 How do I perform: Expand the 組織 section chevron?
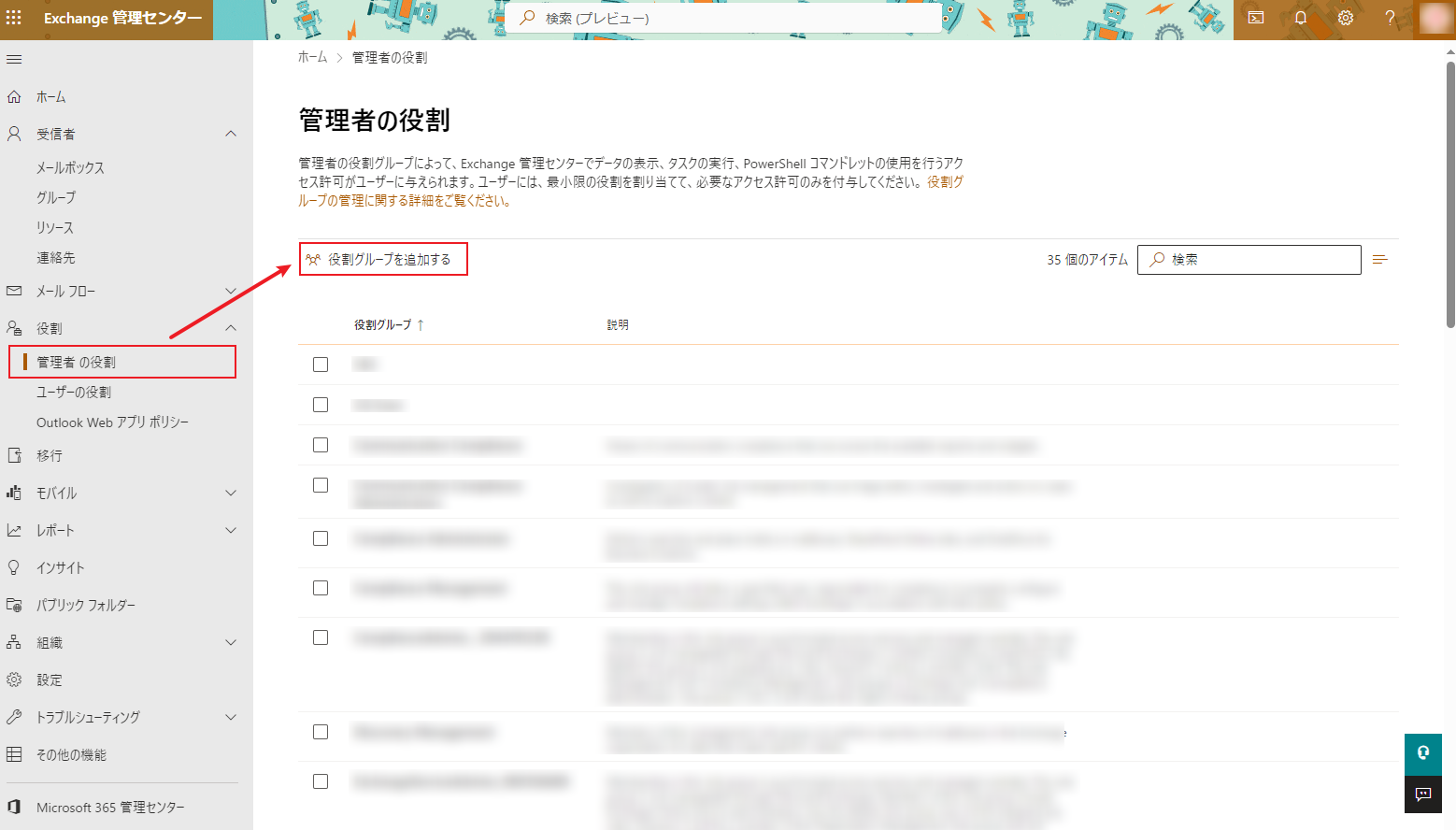click(x=231, y=642)
